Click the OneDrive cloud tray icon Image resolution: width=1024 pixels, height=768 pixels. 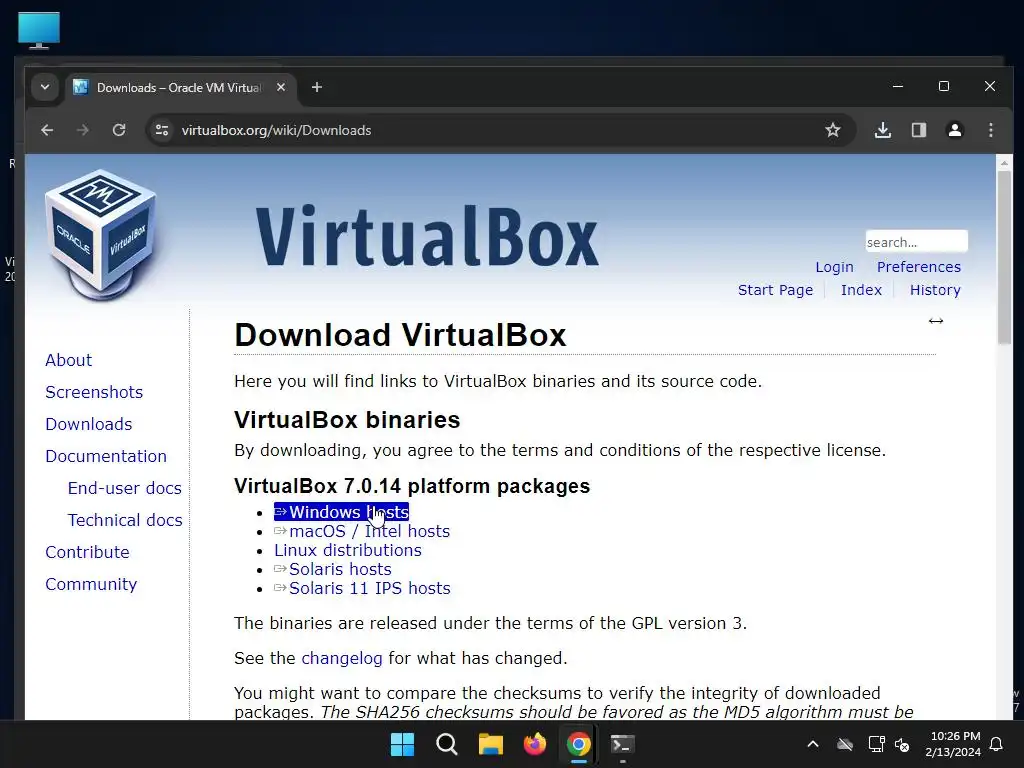click(845, 744)
